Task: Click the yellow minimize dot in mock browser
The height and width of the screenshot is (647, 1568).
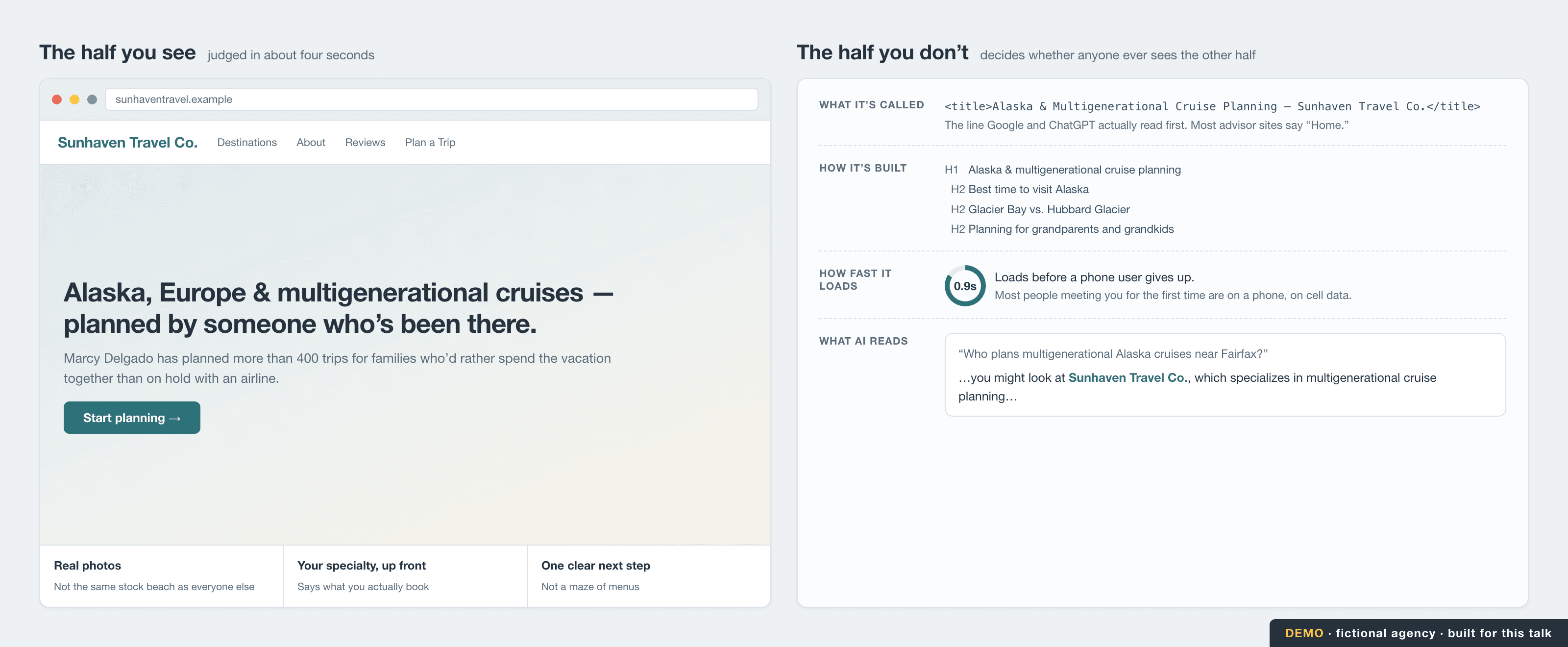Action: pos(74,99)
